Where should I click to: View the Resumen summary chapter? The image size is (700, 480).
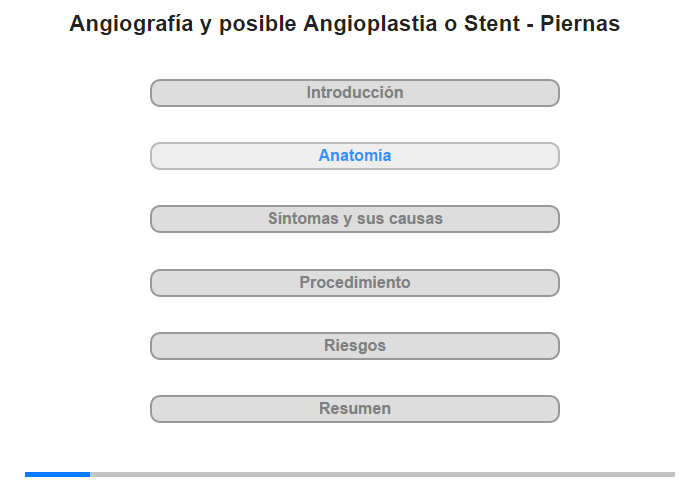click(x=355, y=409)
